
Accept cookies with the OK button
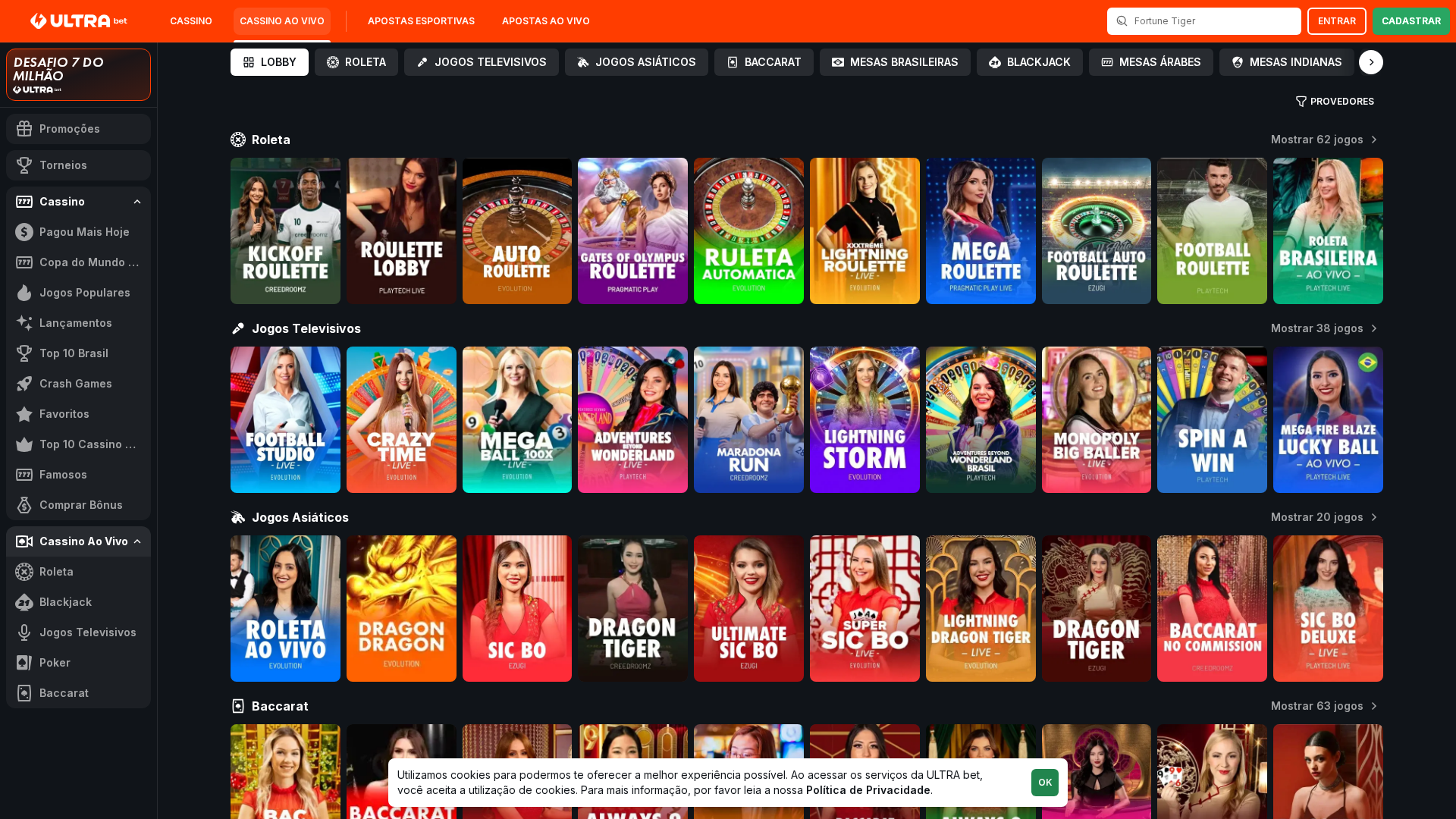1045,783
